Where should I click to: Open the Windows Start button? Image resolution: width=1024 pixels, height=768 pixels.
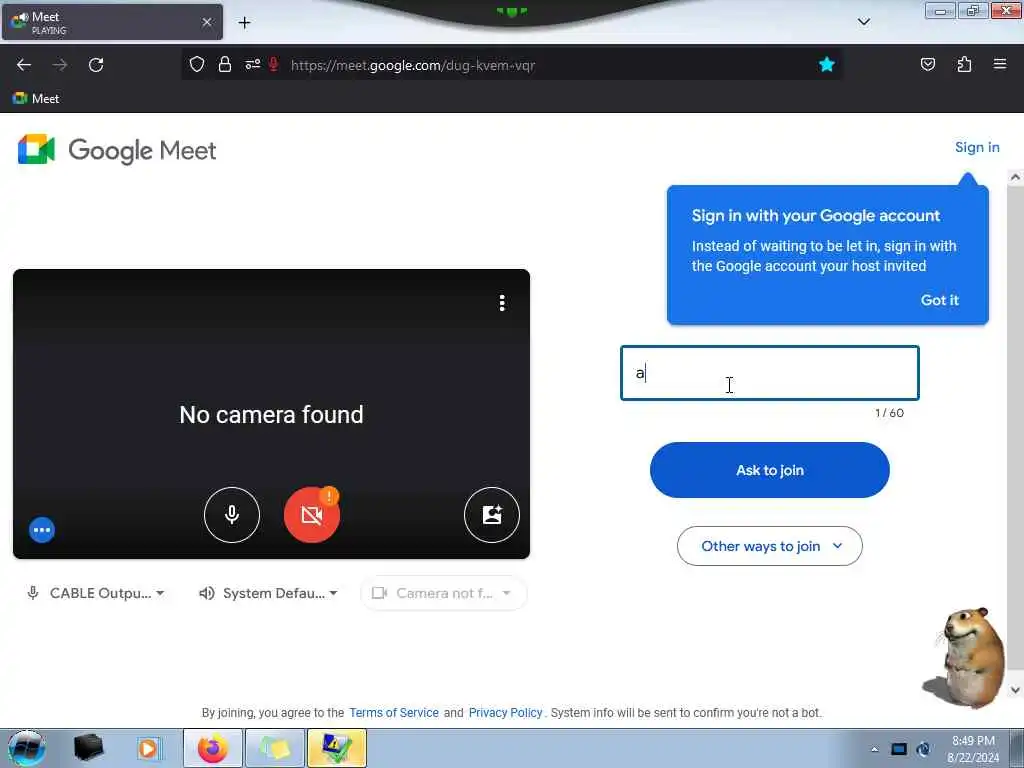coord(26,748)
